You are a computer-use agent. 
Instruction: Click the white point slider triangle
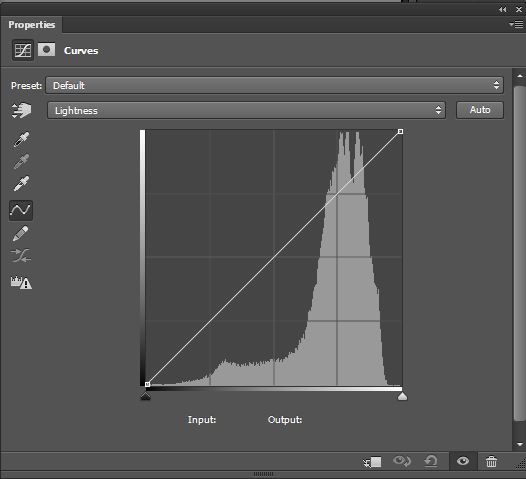402,397
